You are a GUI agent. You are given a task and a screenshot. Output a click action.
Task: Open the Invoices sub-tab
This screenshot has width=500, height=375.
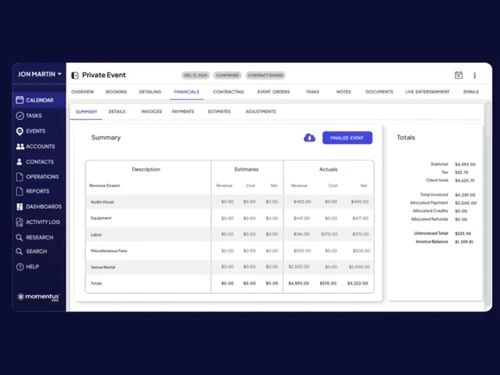click(151, 112)
